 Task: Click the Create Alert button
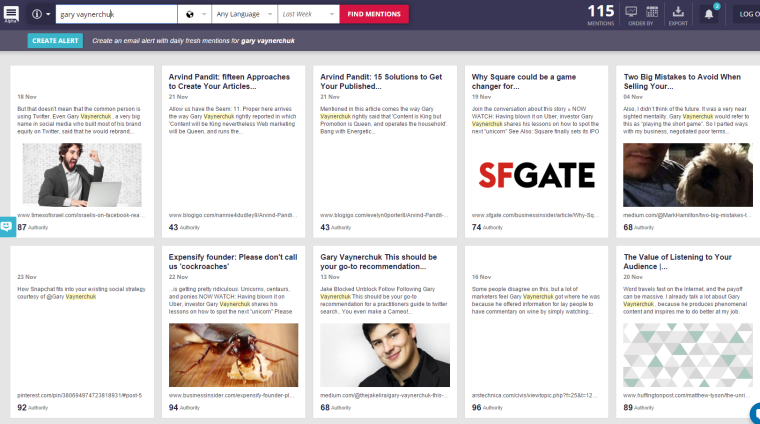click(55, 41)
